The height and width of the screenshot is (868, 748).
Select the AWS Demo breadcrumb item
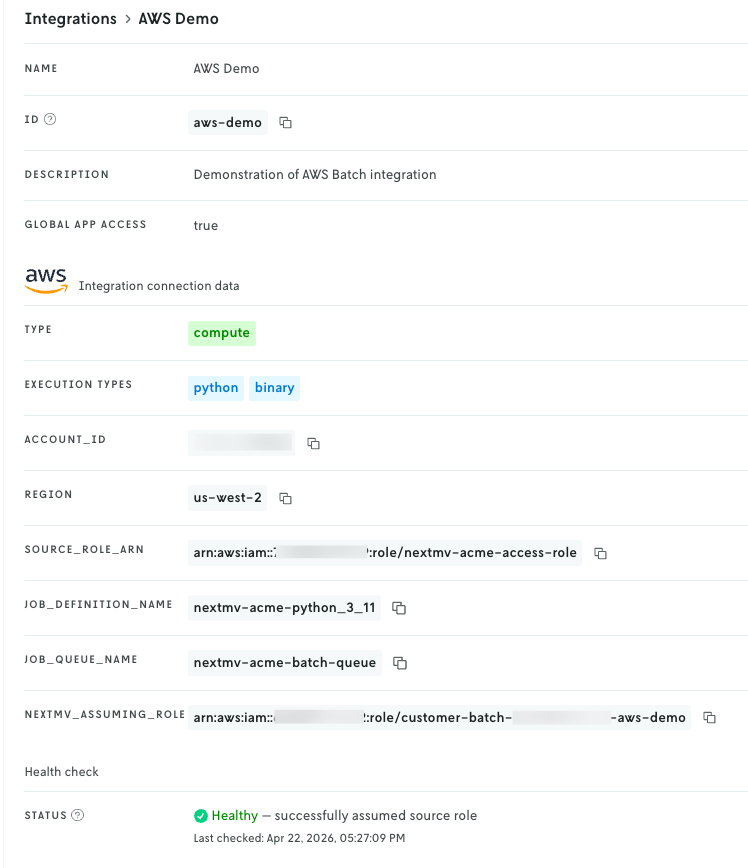178,18
